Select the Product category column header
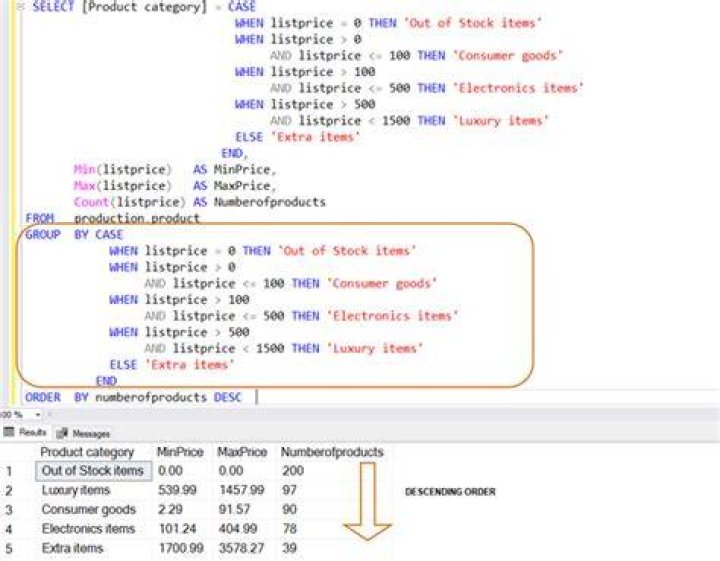The width and height of the screenshot is (720, 561). click(87, 452)
